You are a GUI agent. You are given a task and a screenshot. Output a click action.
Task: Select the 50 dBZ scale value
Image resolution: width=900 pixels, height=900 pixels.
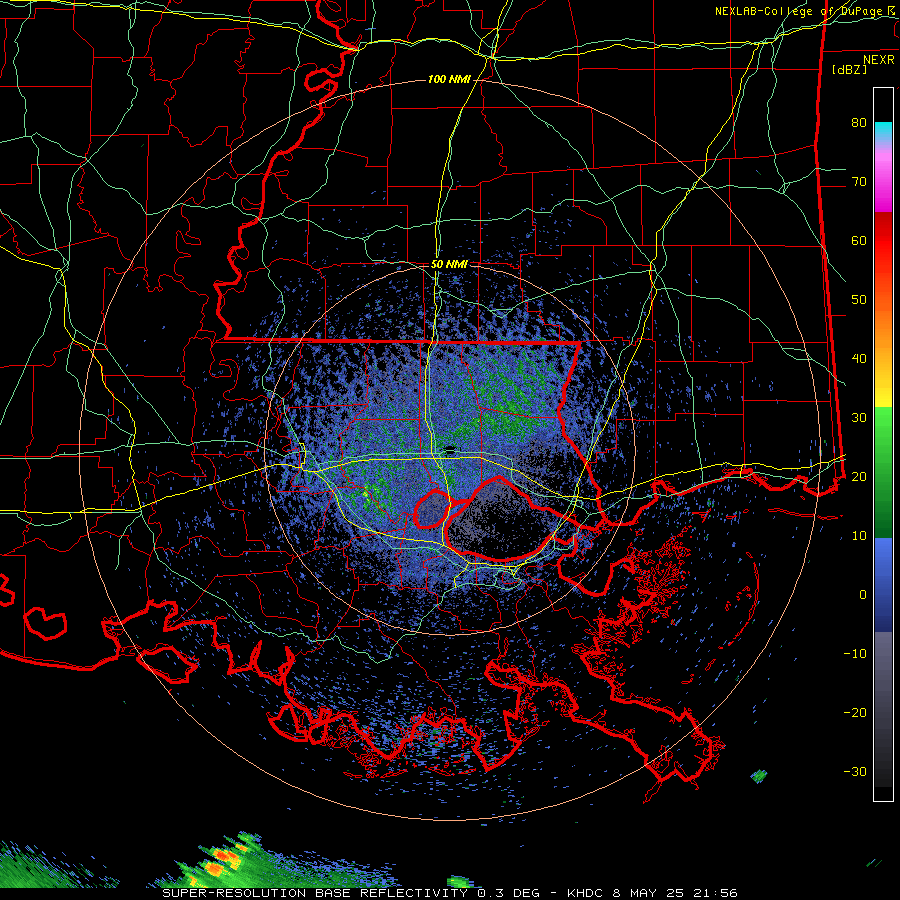point(859,300)
